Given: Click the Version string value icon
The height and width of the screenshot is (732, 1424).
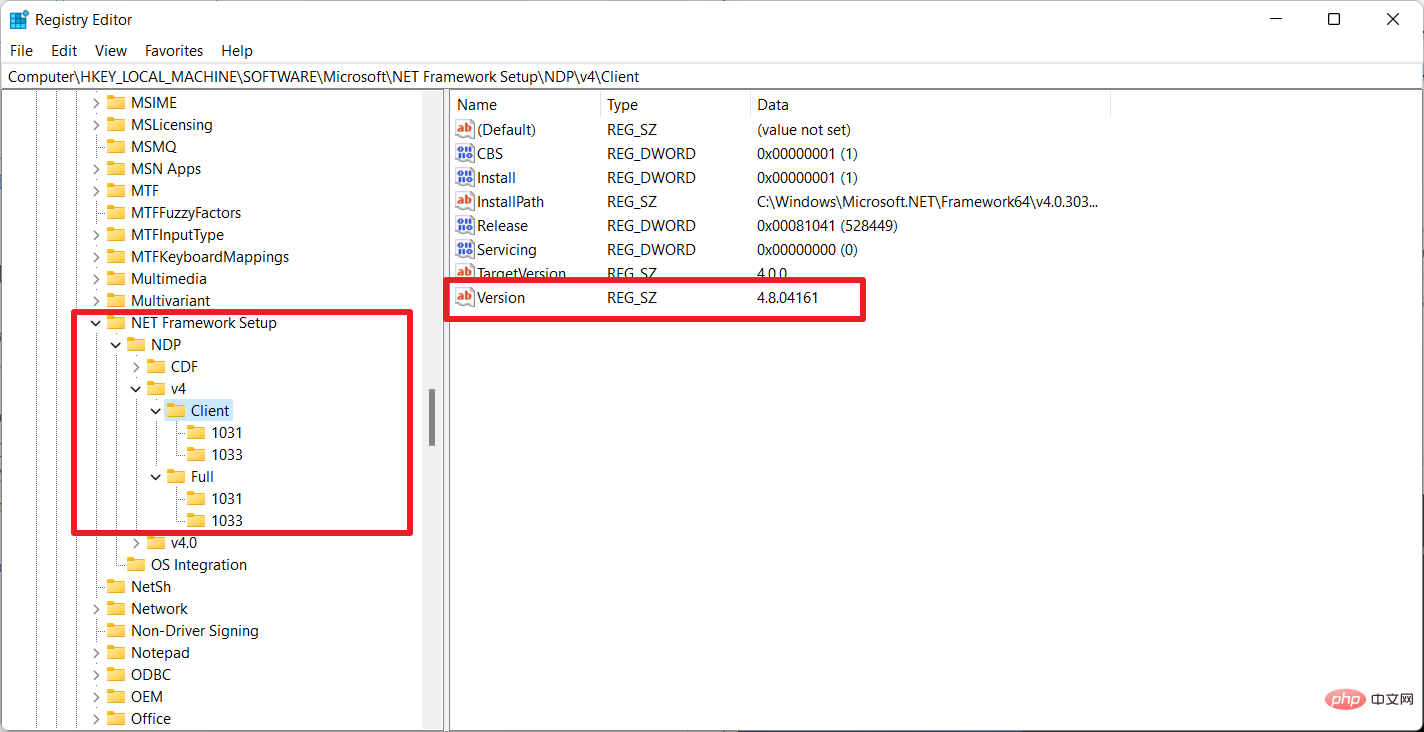Looking at the screenshot, I should [464, 297].
